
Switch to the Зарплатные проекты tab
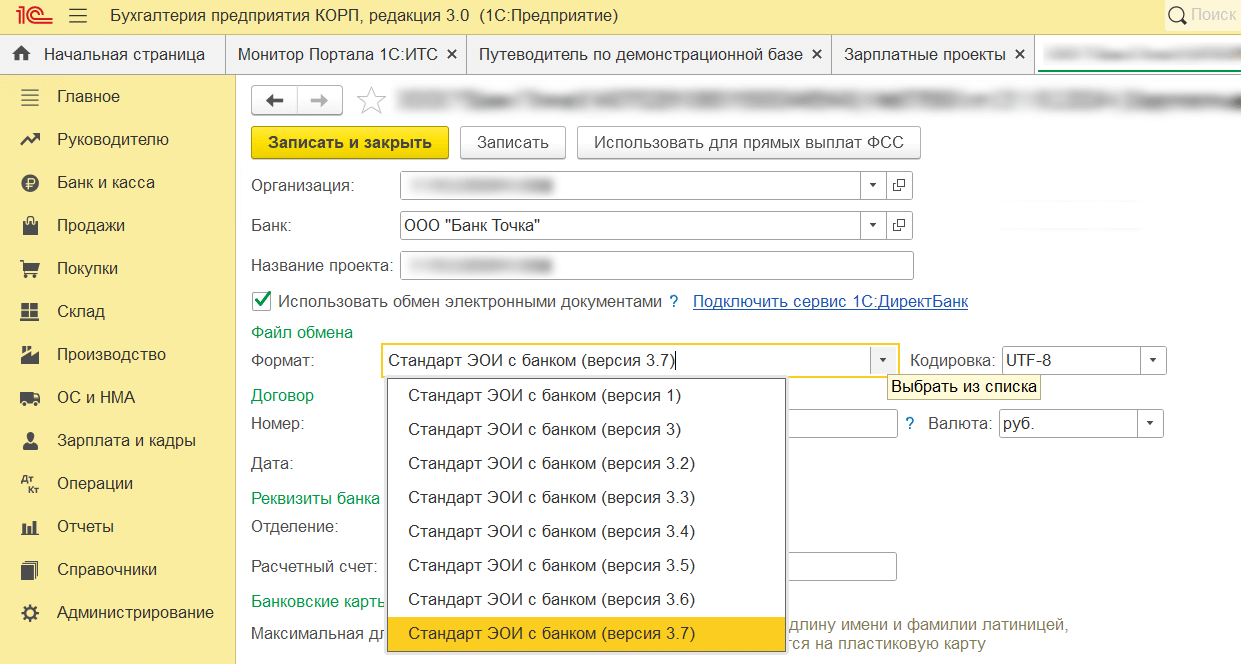925,55
